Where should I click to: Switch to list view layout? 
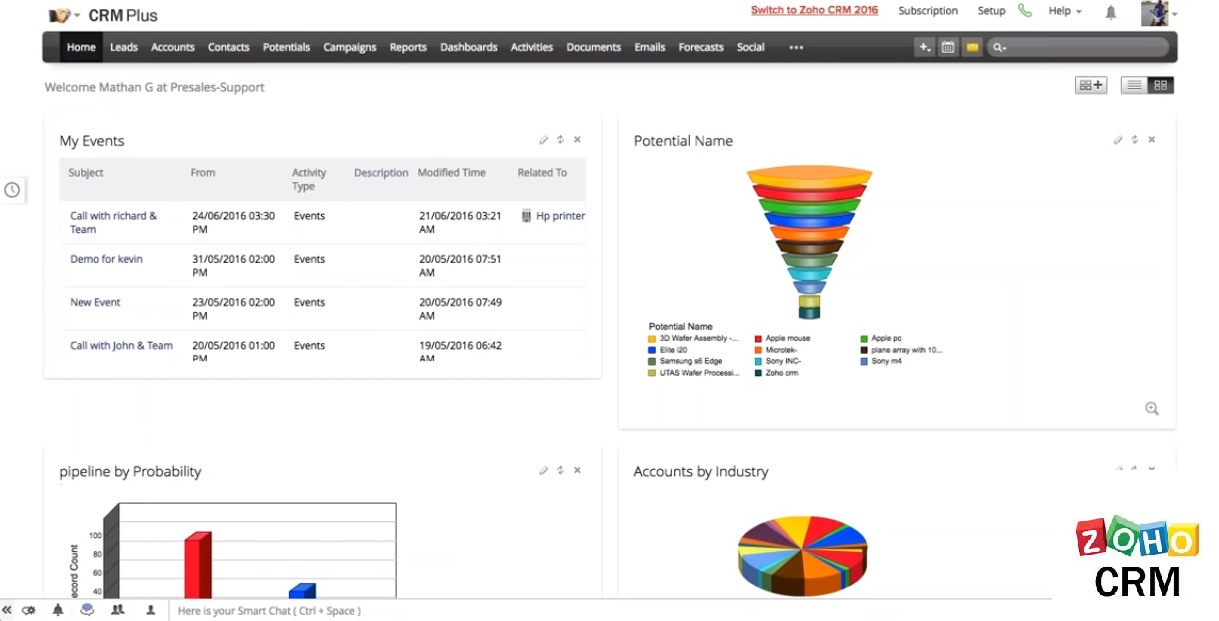pos(1134,85)
